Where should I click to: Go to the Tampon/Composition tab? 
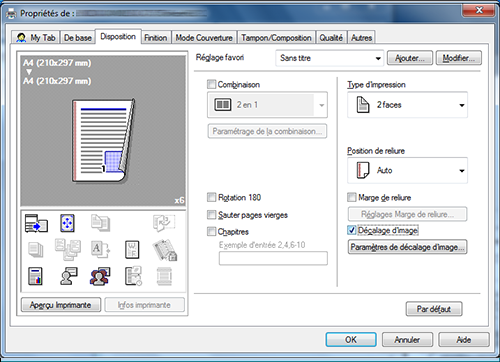pyautogui.click(x=276, y=38)
